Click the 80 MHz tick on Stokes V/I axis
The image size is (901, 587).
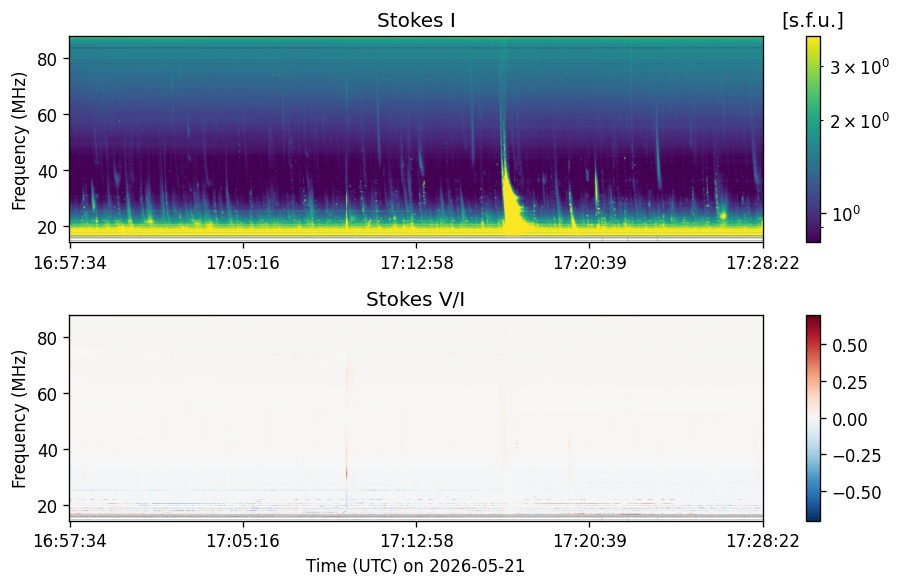49,338
